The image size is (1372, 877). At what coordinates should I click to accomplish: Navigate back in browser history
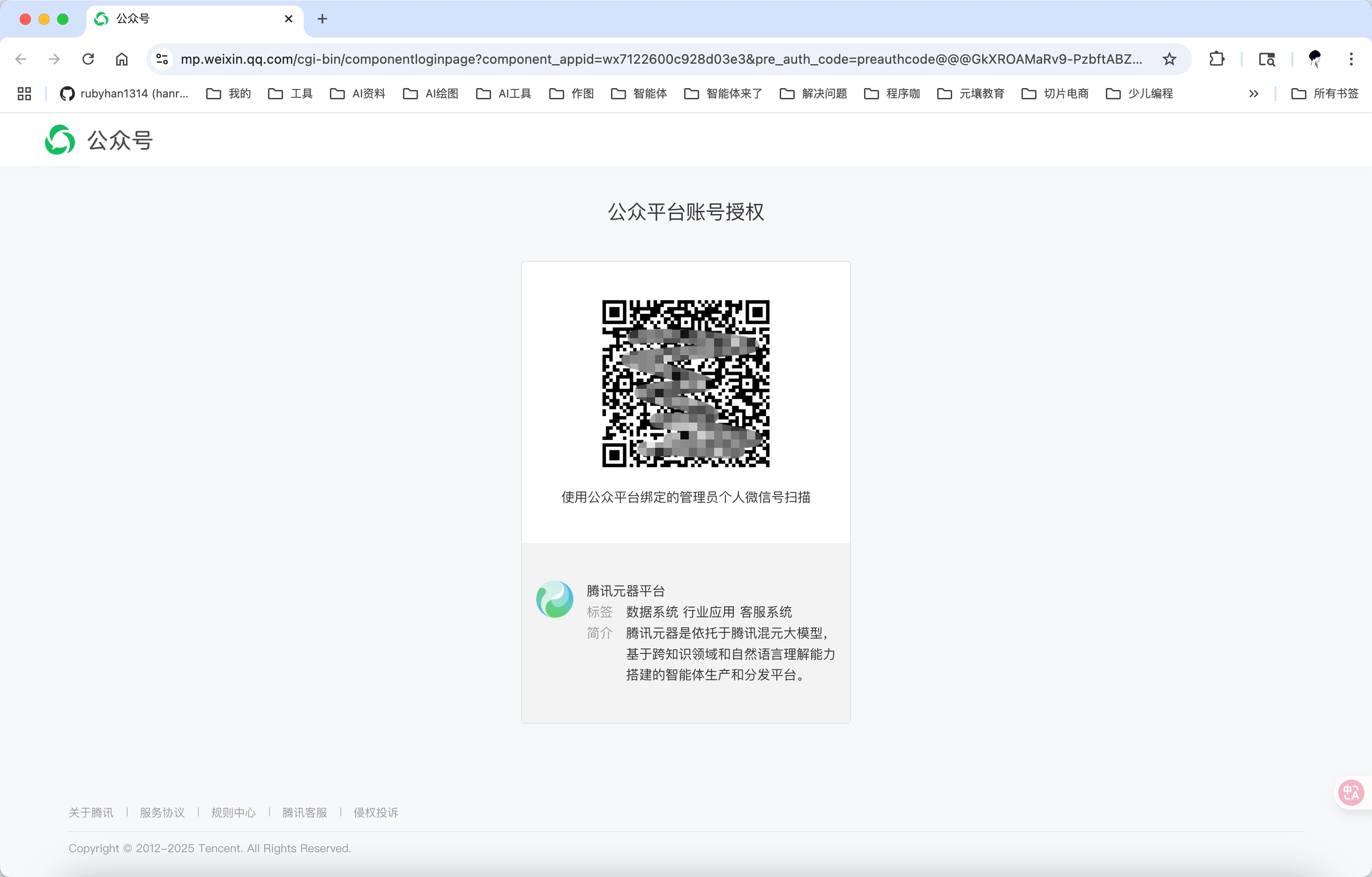click(x=21, y=59)
